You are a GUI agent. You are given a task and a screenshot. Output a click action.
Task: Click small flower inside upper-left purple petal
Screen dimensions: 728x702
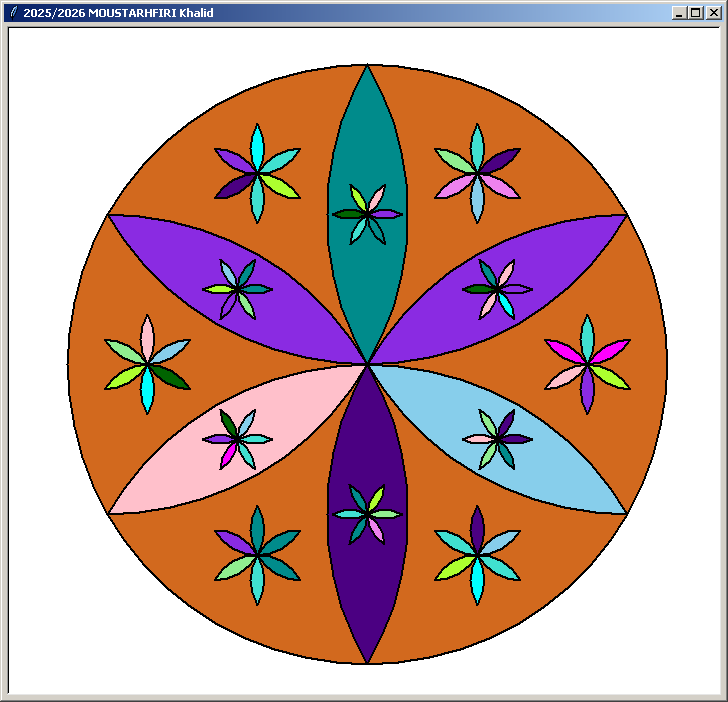pyautogui.click(x=237, y=289)
